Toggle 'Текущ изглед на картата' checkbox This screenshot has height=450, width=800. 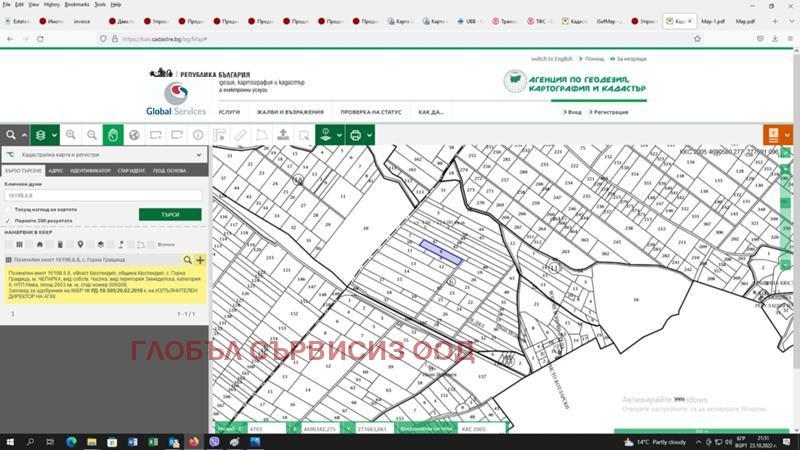pos(8,209)
